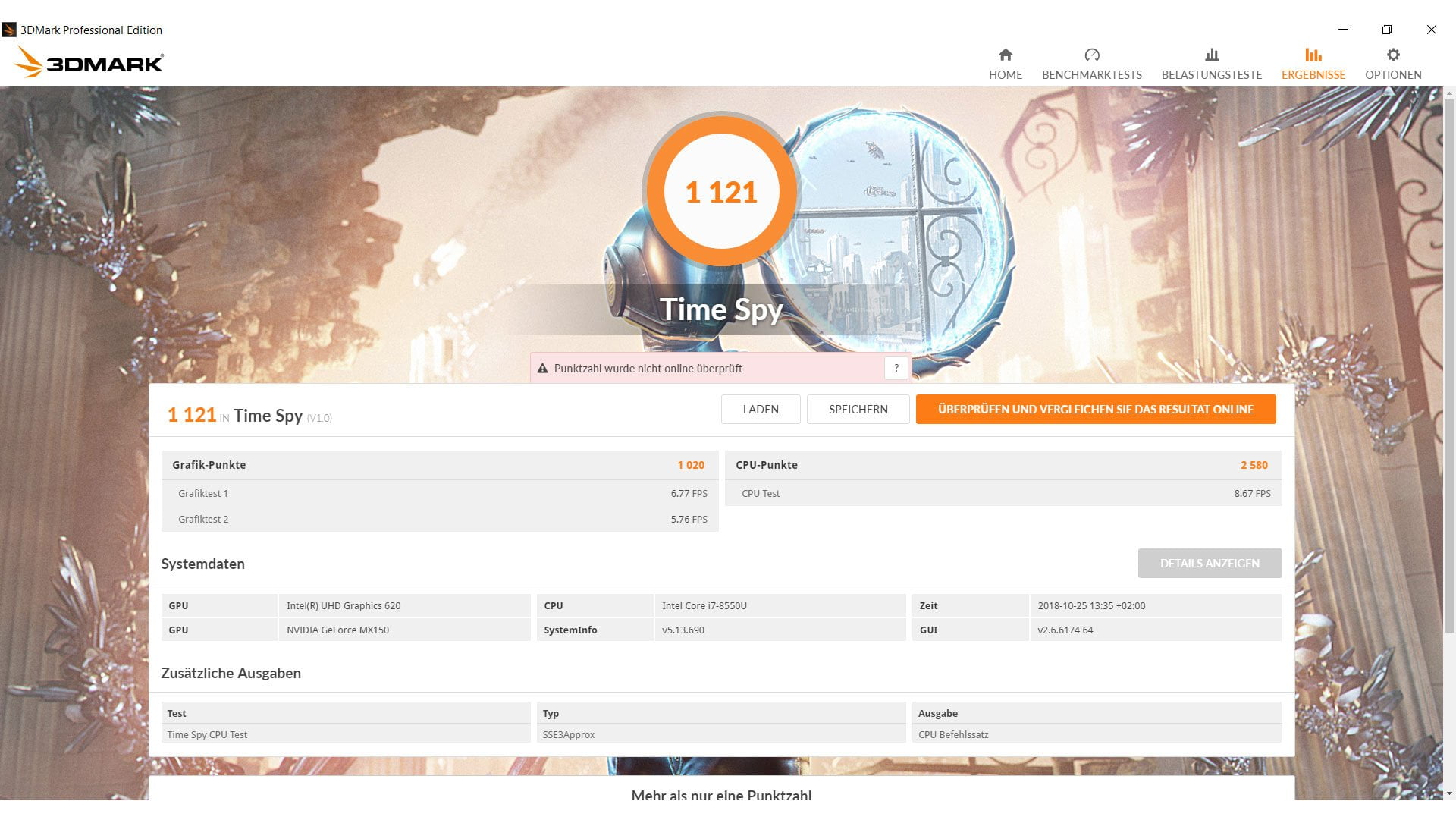
Task: Click the warning triangle icon in notice
Action: pos(542,369)
